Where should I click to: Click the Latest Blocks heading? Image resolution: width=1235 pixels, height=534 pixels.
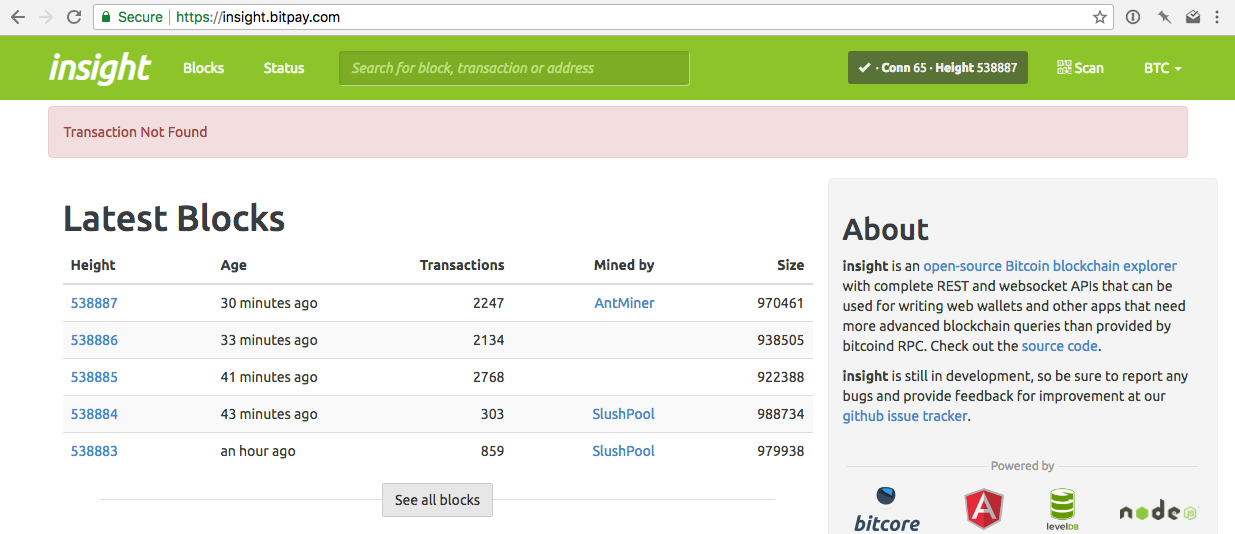(x=174, y=218)
